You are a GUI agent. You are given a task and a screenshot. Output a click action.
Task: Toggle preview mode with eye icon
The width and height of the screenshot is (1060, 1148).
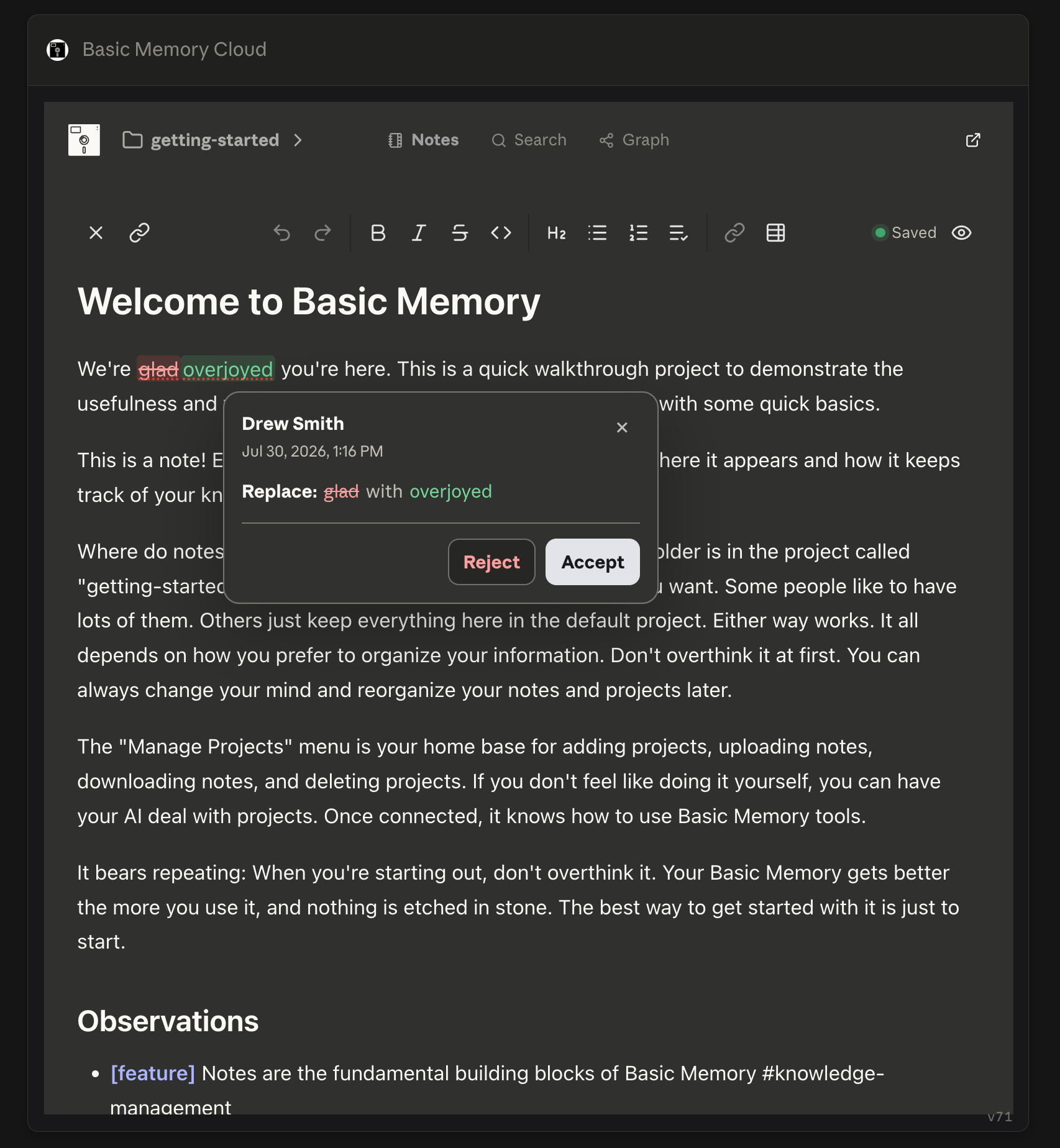pyautogui.click(x=962, y=233)
